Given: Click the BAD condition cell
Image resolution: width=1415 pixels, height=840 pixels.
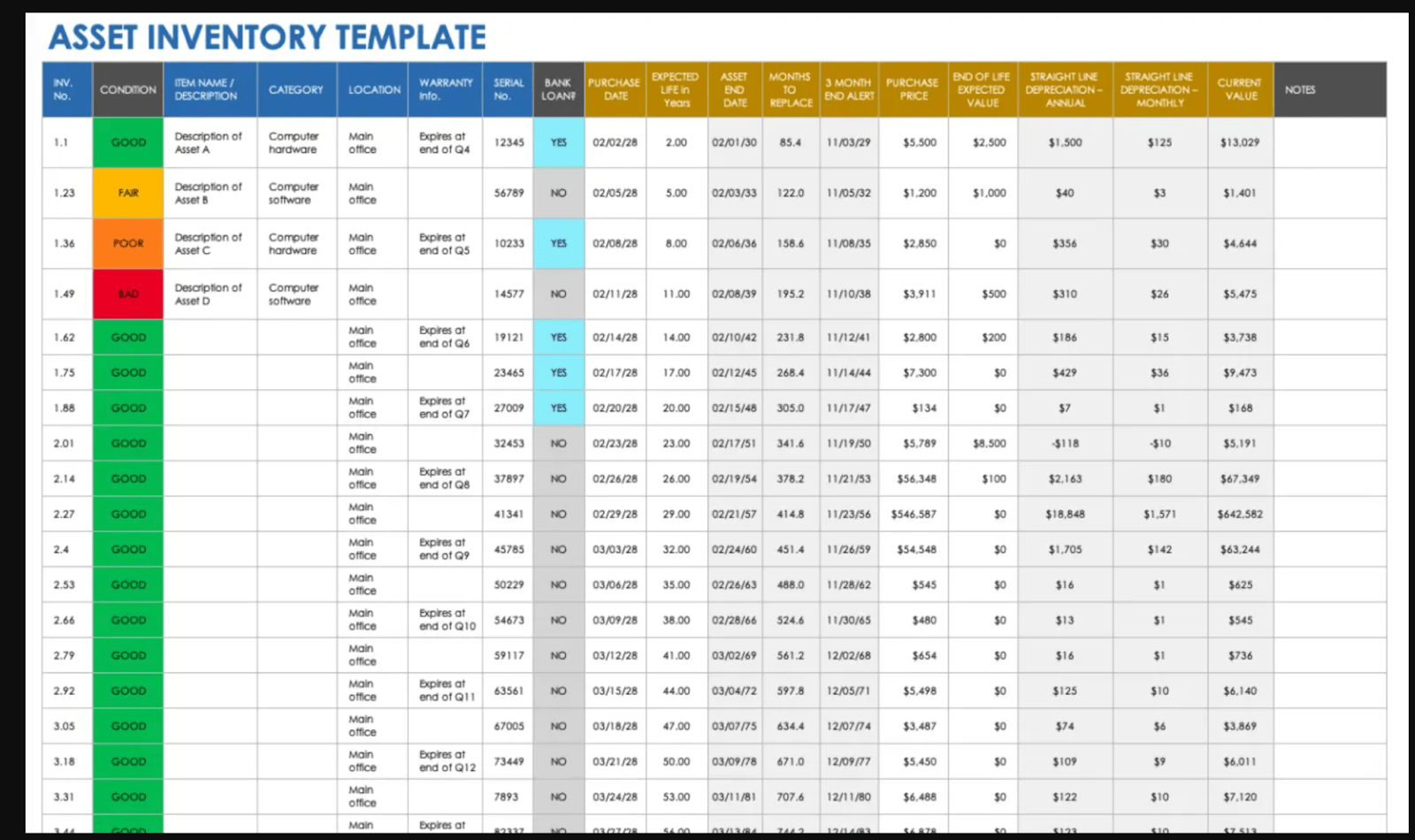Looking at the screenshot, I should coord(128,294).
